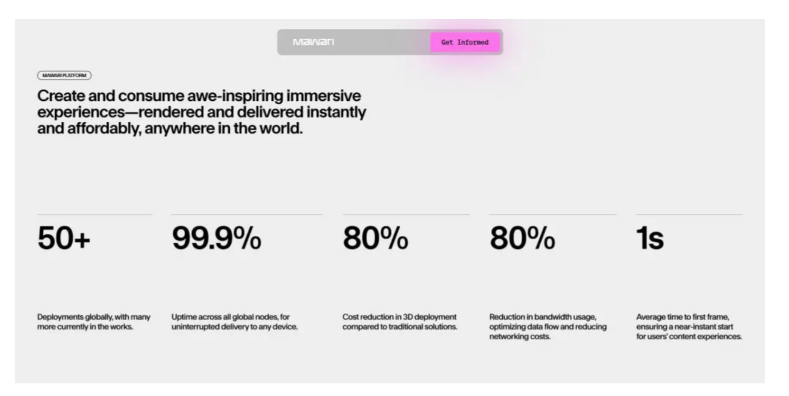
Task: Select the Cost reduction in 3D deployment text
Action: click(x=400, y=322)
